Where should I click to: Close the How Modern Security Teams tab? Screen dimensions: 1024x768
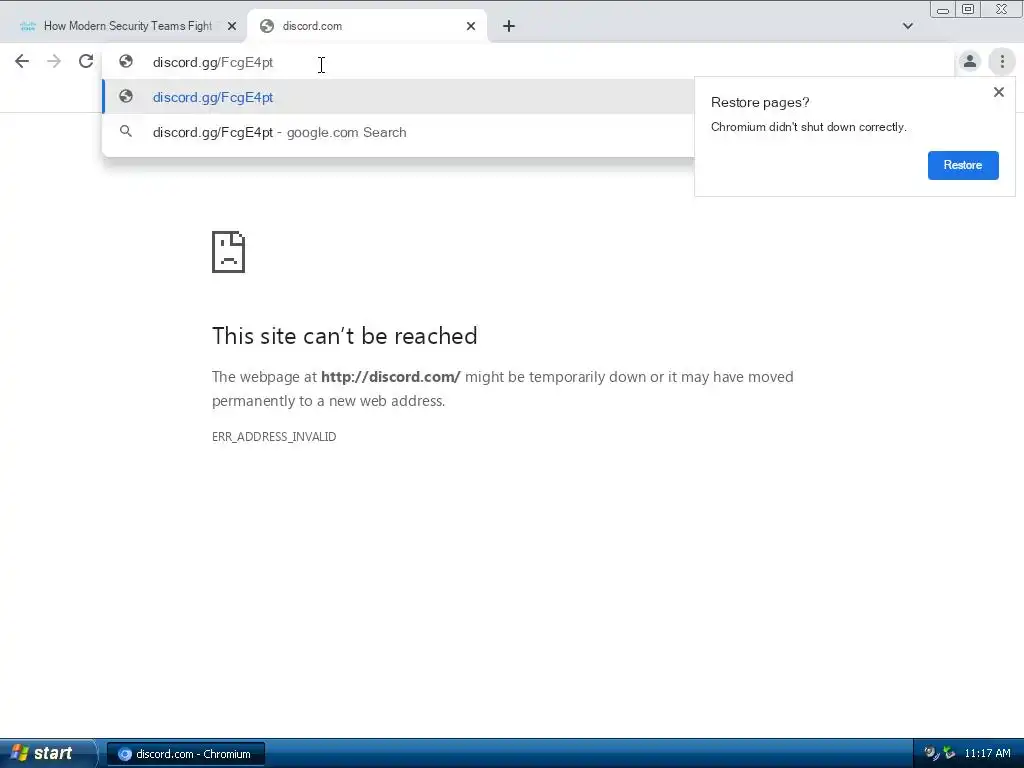pyautogui.click(x=231, y=26)
